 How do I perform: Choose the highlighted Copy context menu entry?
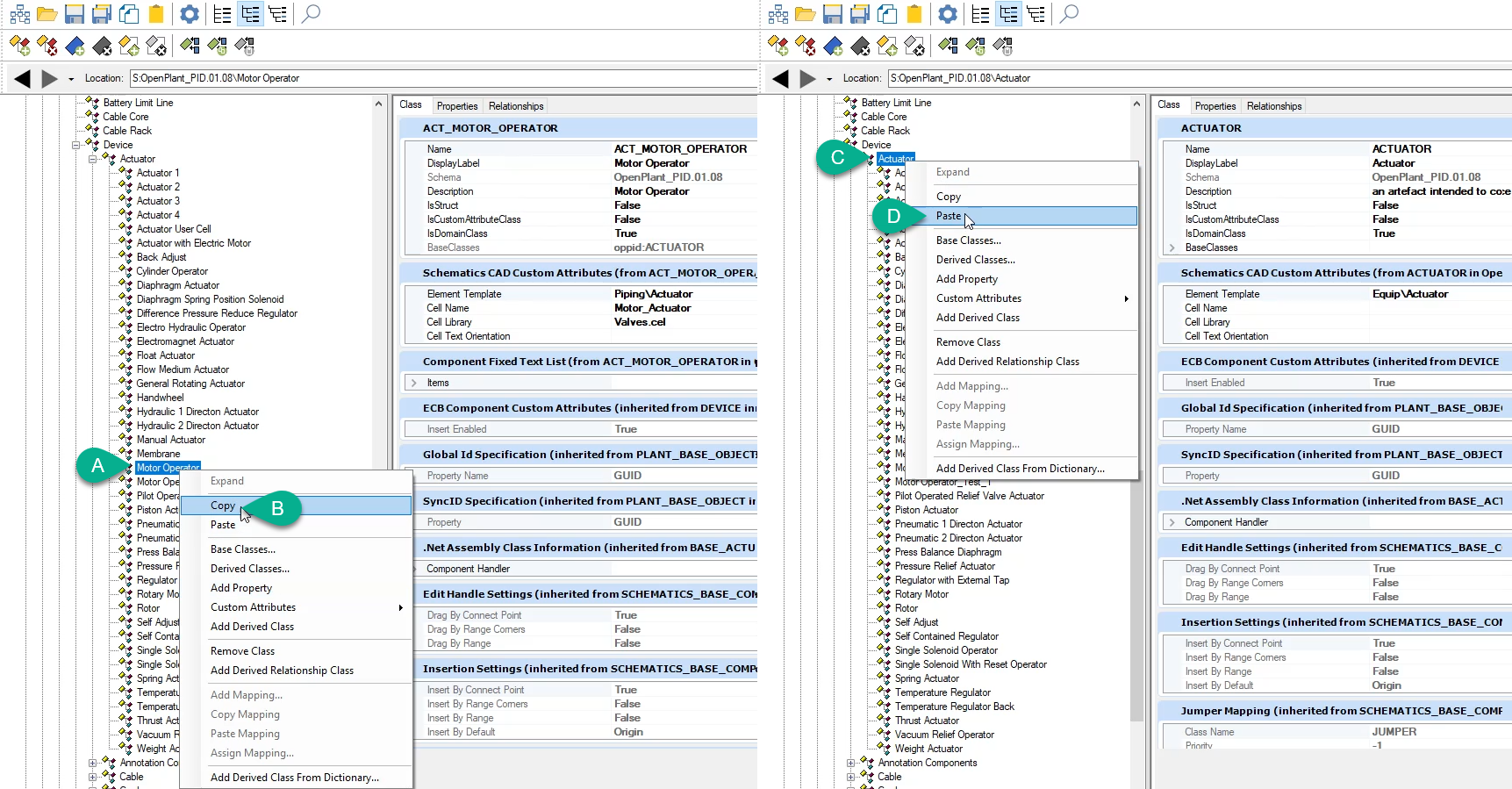(x=223, y=506)
